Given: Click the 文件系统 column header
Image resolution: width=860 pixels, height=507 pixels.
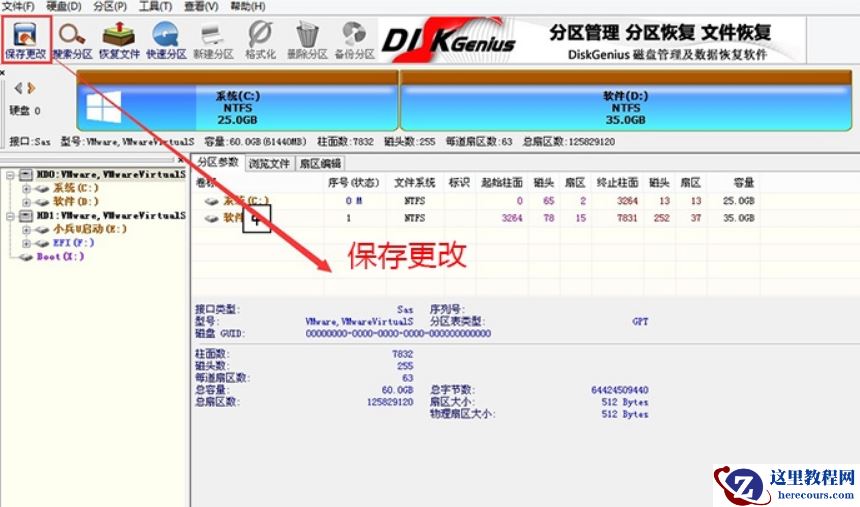Looking at the screenshot, I should 415,183.
